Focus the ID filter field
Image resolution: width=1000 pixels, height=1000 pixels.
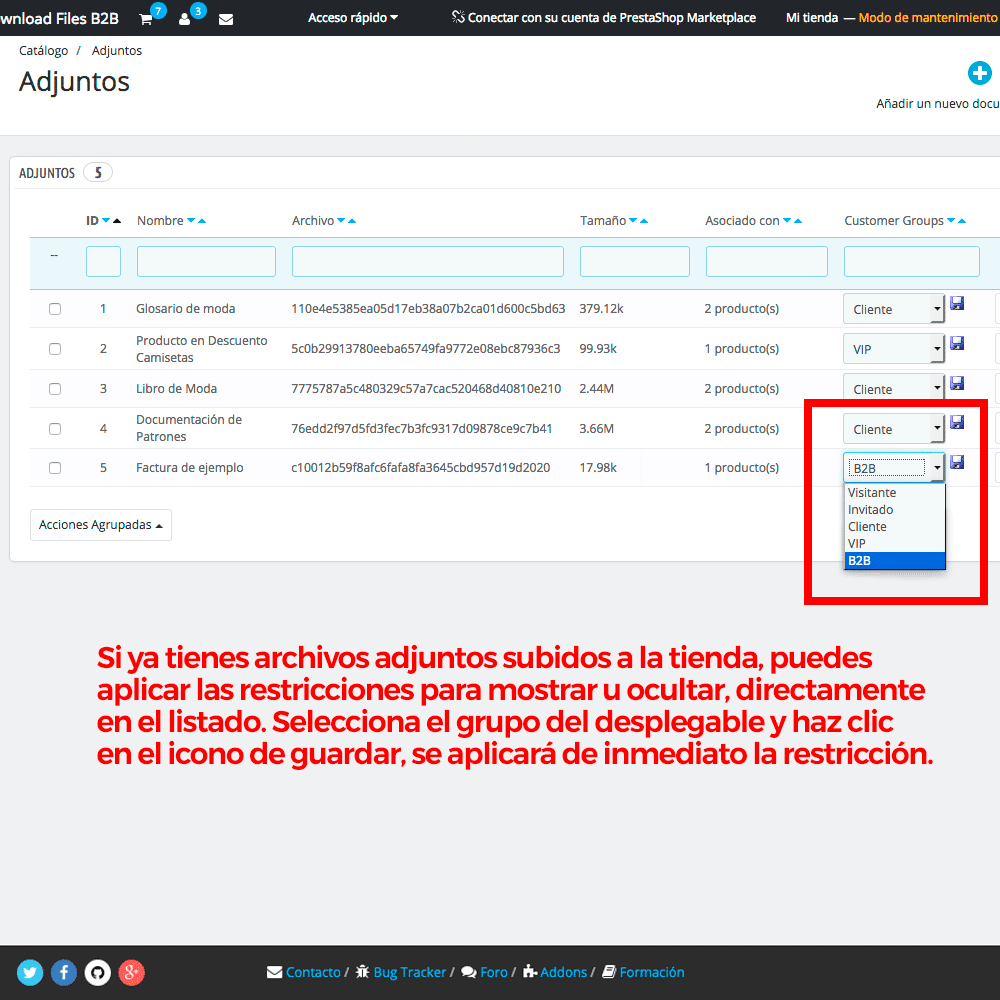pyautogui.click(x=103, y=261)
